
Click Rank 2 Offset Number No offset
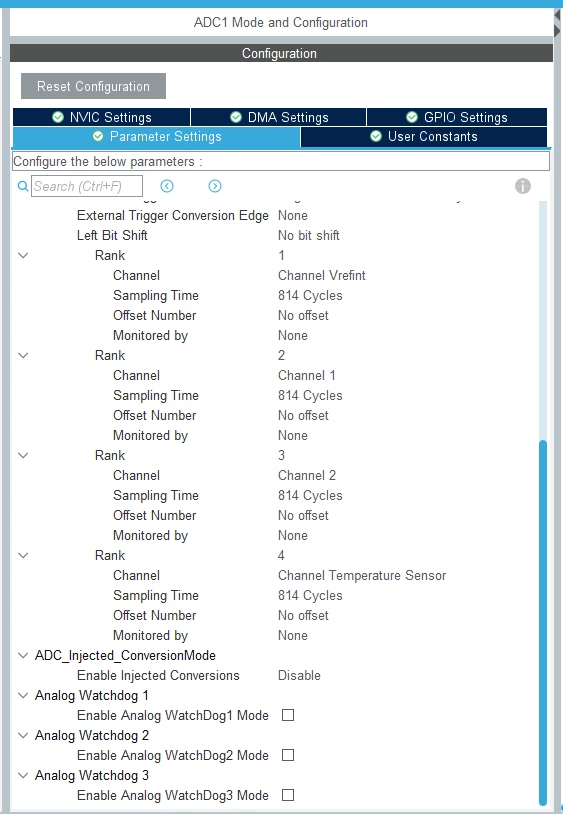pyautogui.click(x=303, y=415)
